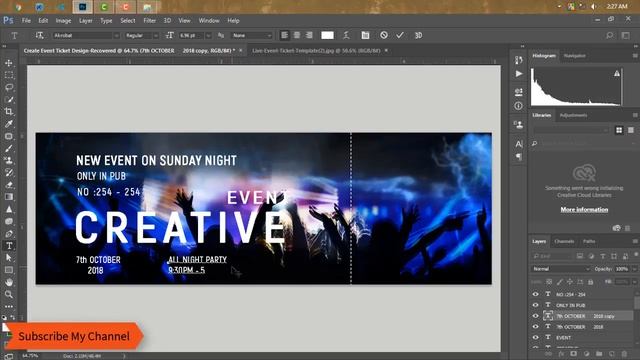Open the Filter menu
The width and height of the screenshot is (640, 360).
[149, 20]
